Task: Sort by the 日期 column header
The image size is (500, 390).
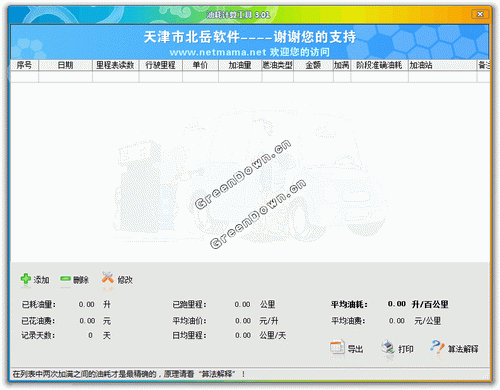Action: [x=65, y=65]
